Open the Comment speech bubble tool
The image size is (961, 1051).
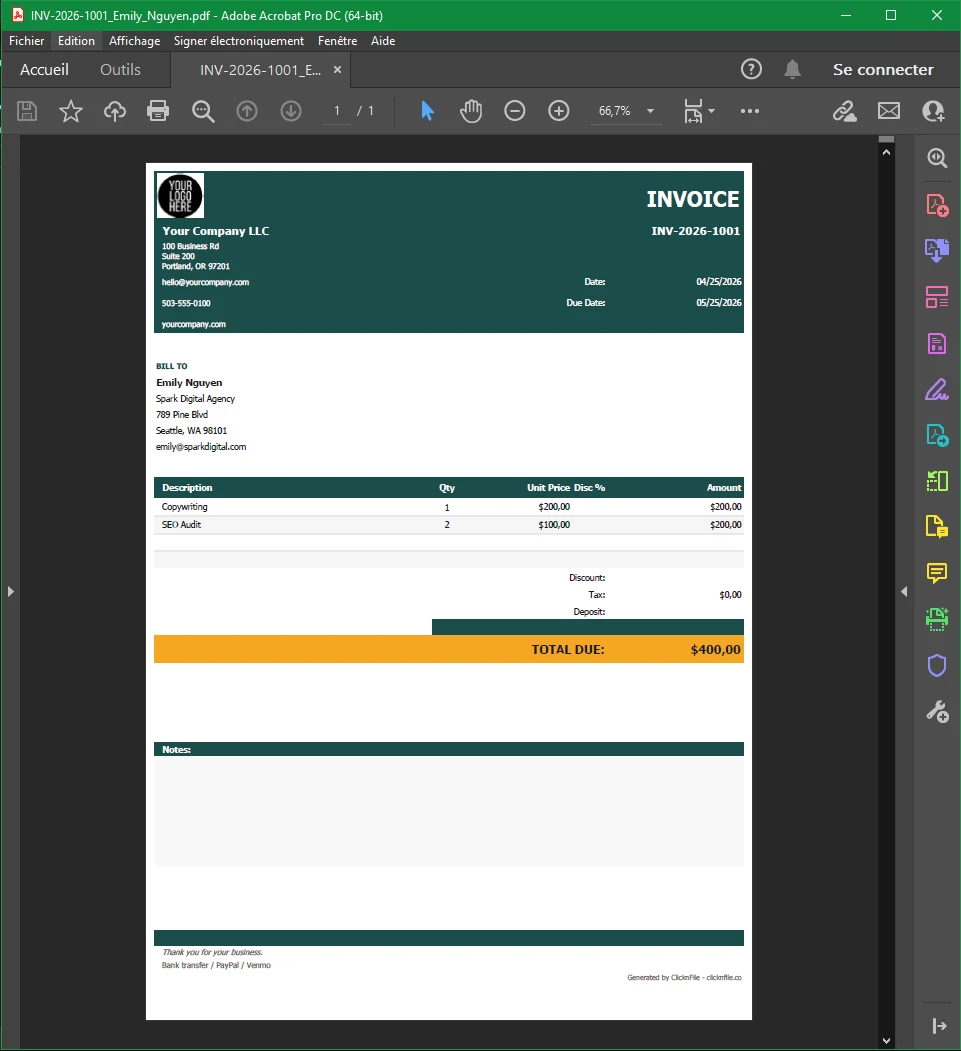pyautogui.click(x=937, y=572)
